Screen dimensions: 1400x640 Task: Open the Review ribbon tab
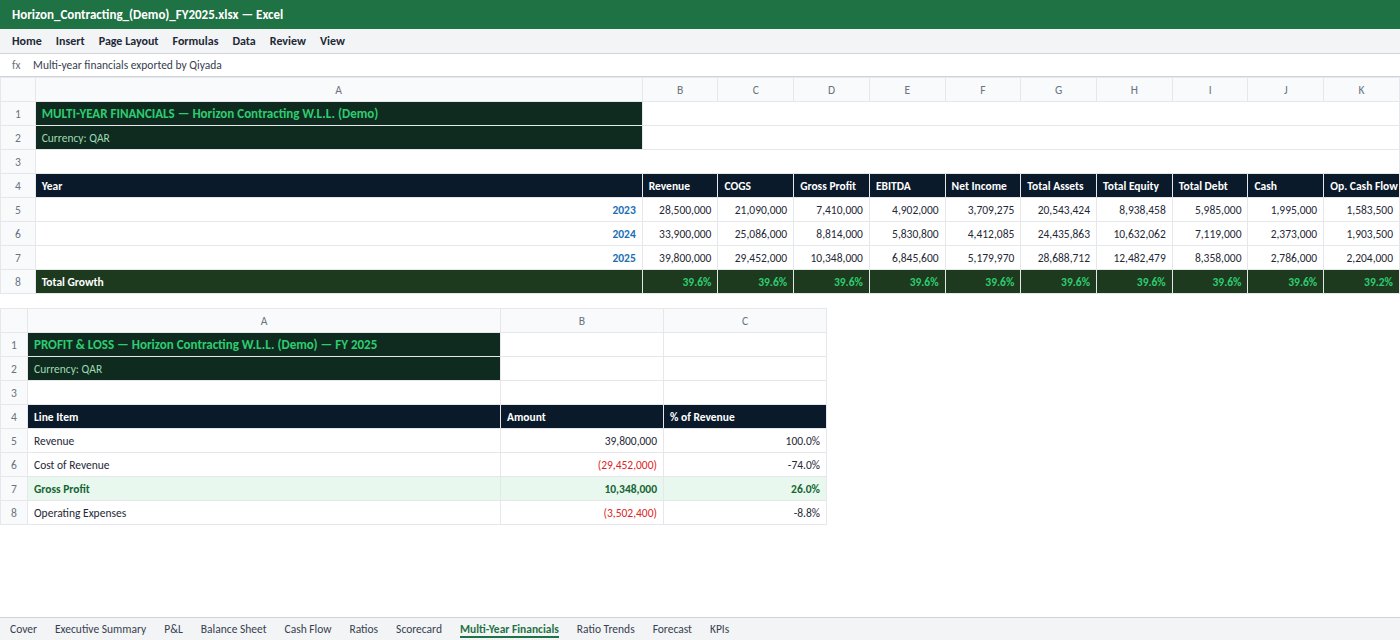pyautogui.click(x=288, y=41)
